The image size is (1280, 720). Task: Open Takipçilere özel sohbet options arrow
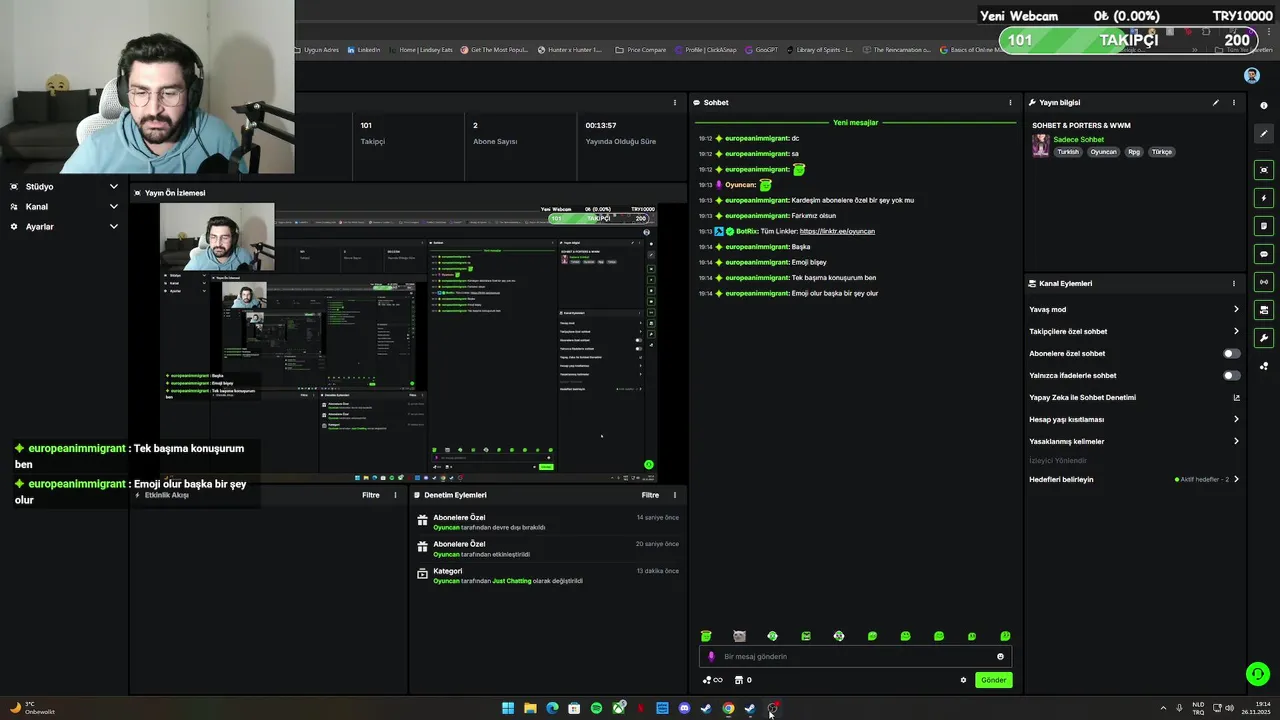coord(1236,331)
